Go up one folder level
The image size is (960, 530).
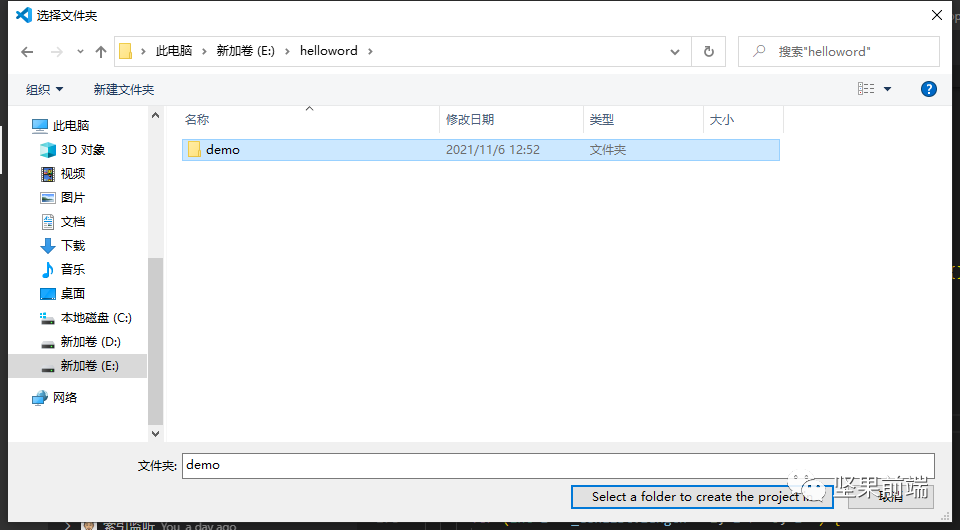click(101, 52)
